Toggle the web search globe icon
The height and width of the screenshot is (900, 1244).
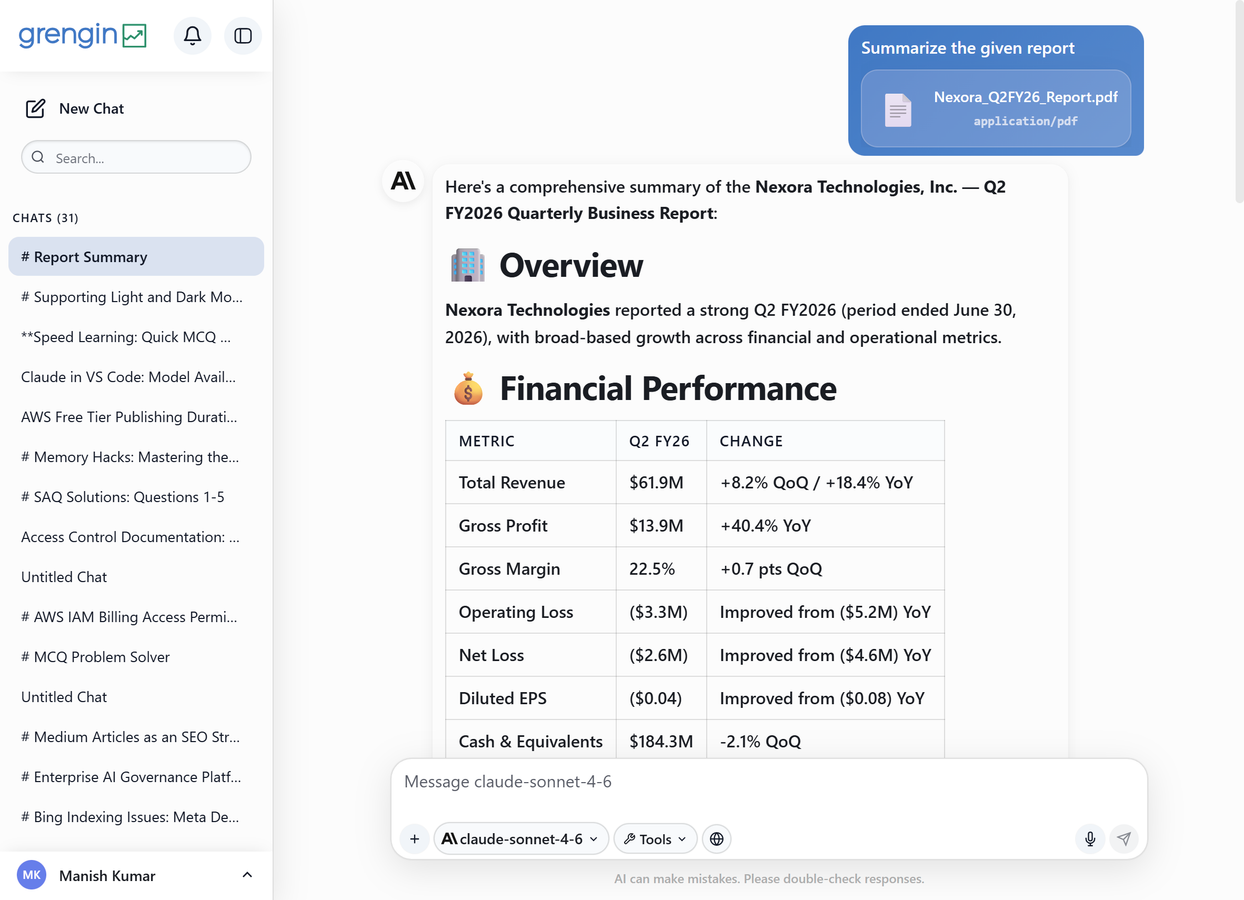(x=717, y=839)
